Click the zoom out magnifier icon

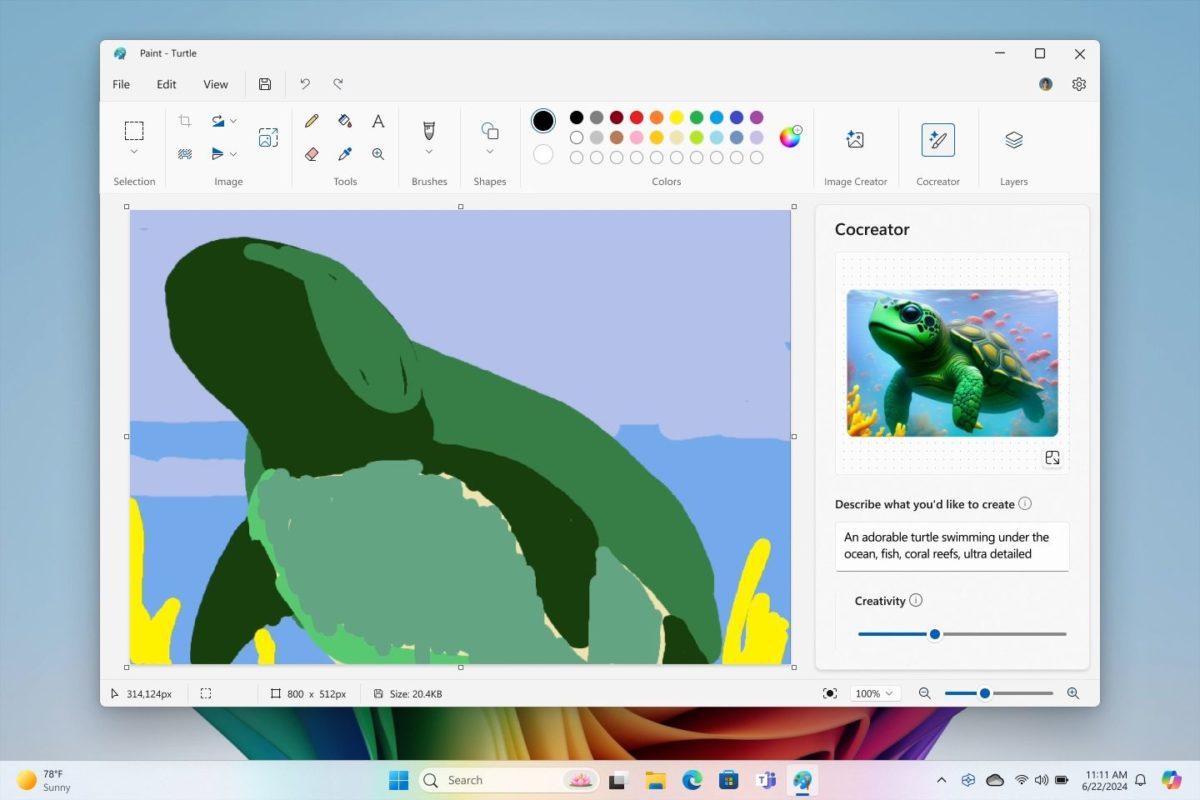tap(925, 693)
